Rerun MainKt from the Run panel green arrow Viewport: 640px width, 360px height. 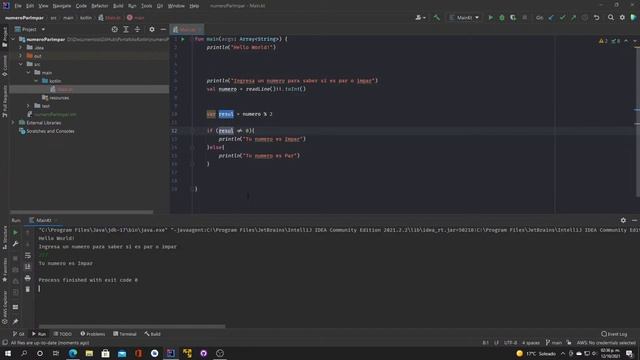(16, 233)
